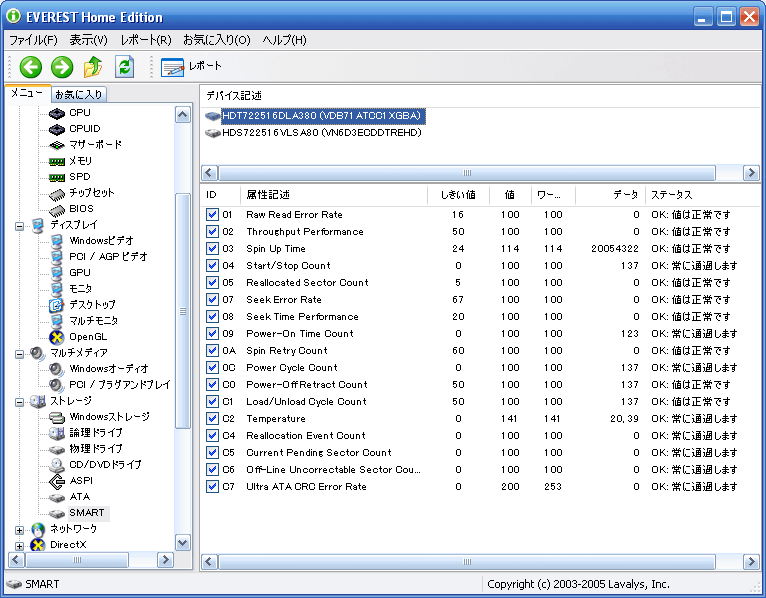
Task: Sort by the ステータス column header
Action: [702, 195]
